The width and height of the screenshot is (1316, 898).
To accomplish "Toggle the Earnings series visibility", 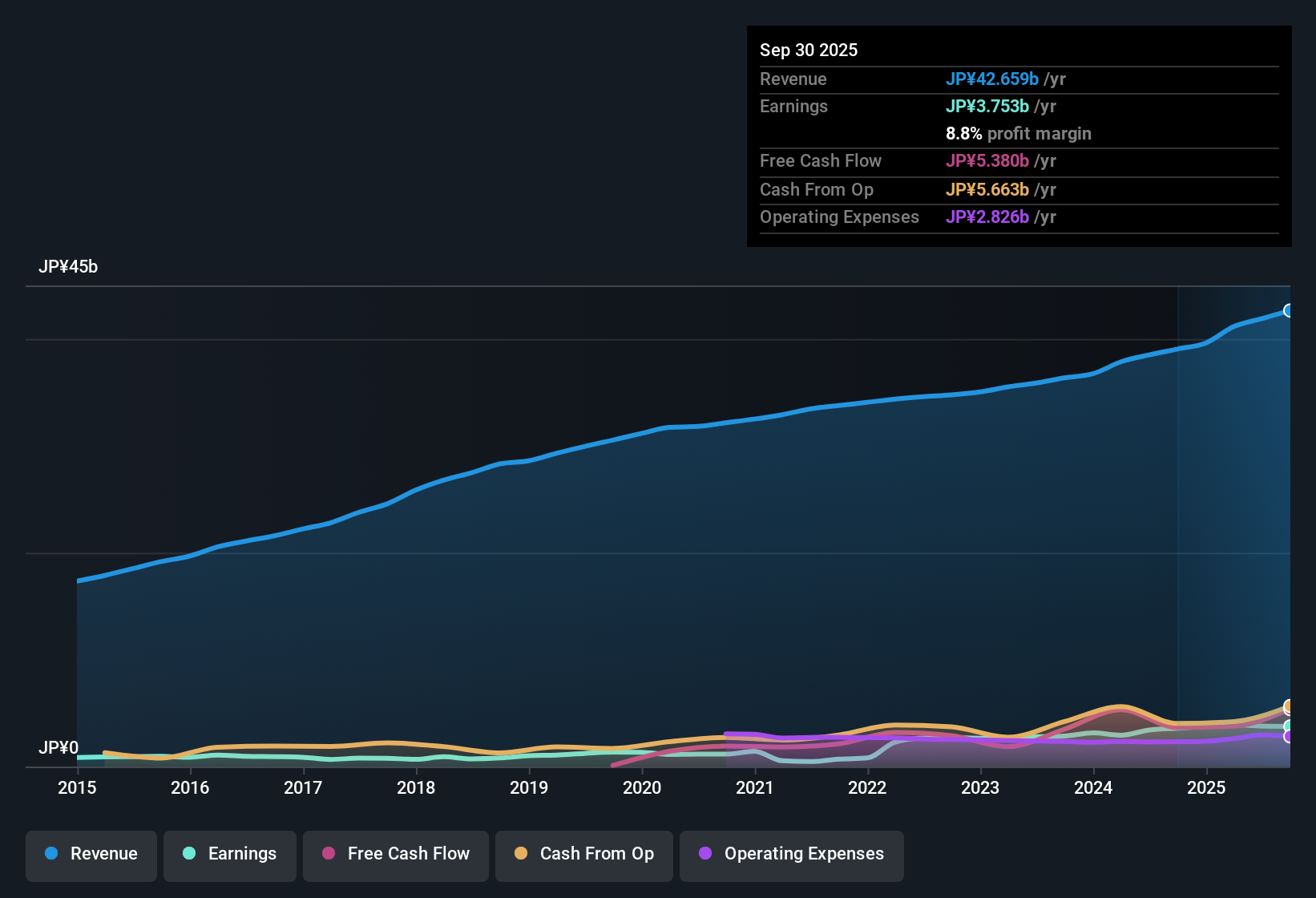I will [229, 854].
